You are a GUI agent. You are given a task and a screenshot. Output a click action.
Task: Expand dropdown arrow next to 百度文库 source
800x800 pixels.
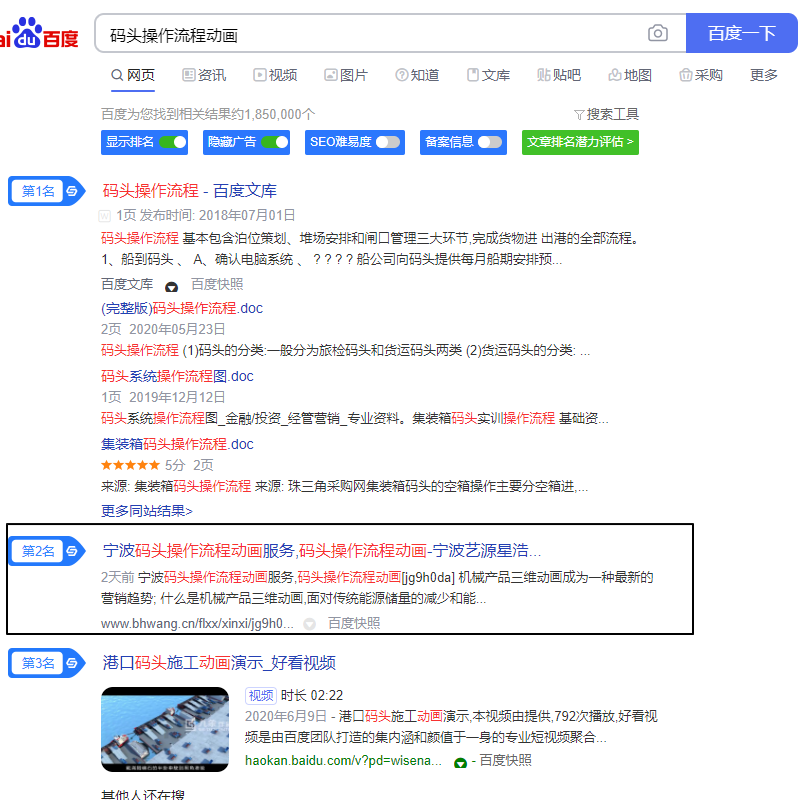point(171,287)
